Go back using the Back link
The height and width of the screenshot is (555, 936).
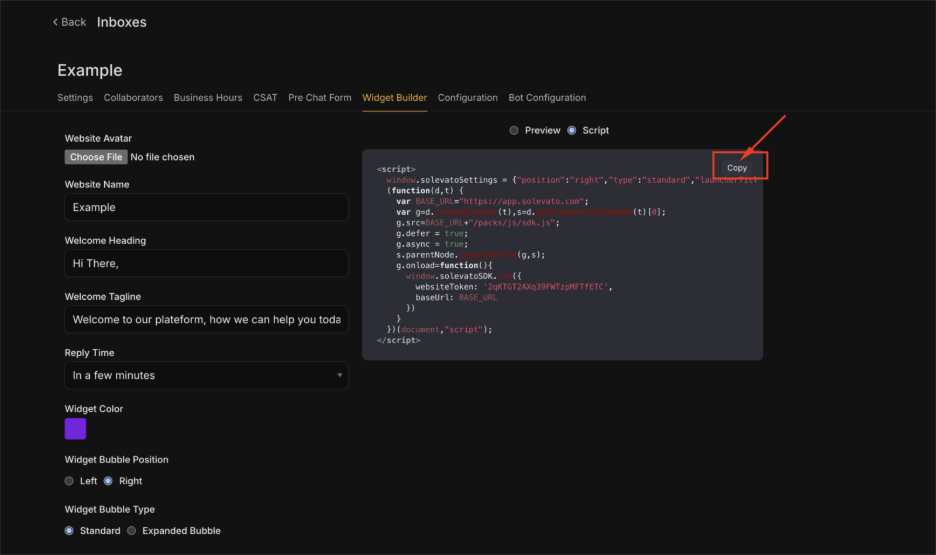click(69, 22)
